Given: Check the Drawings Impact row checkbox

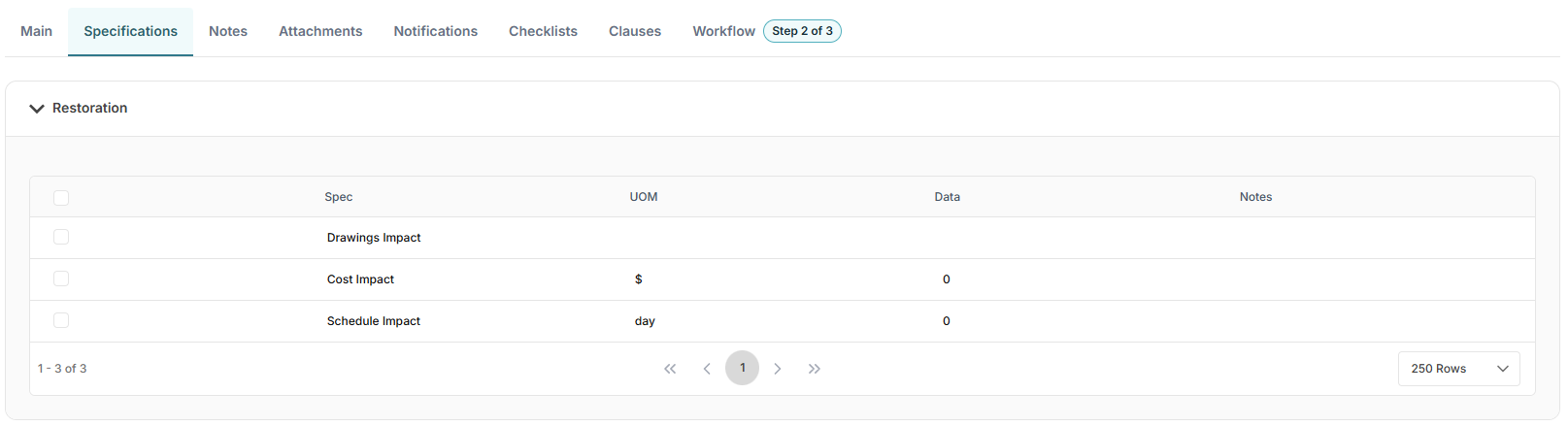Looking at the screenshot, I should click(61, 237).
